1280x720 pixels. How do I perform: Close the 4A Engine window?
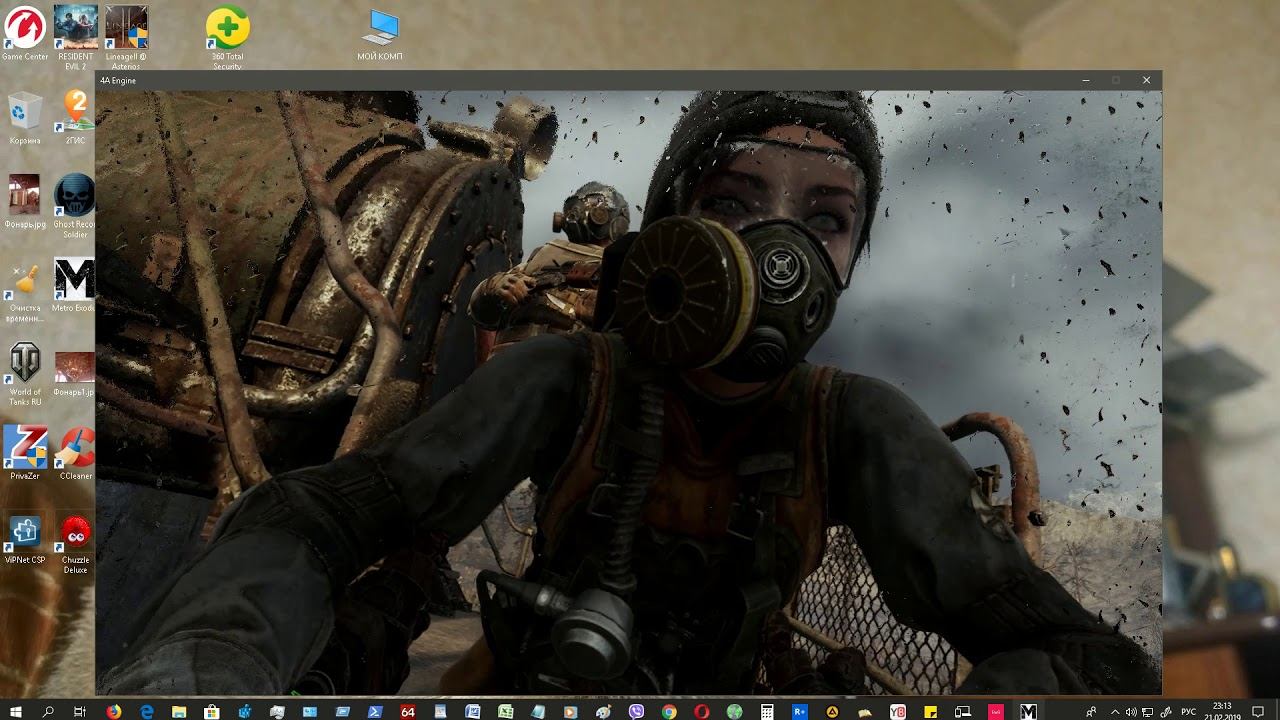click(1146, 80)
